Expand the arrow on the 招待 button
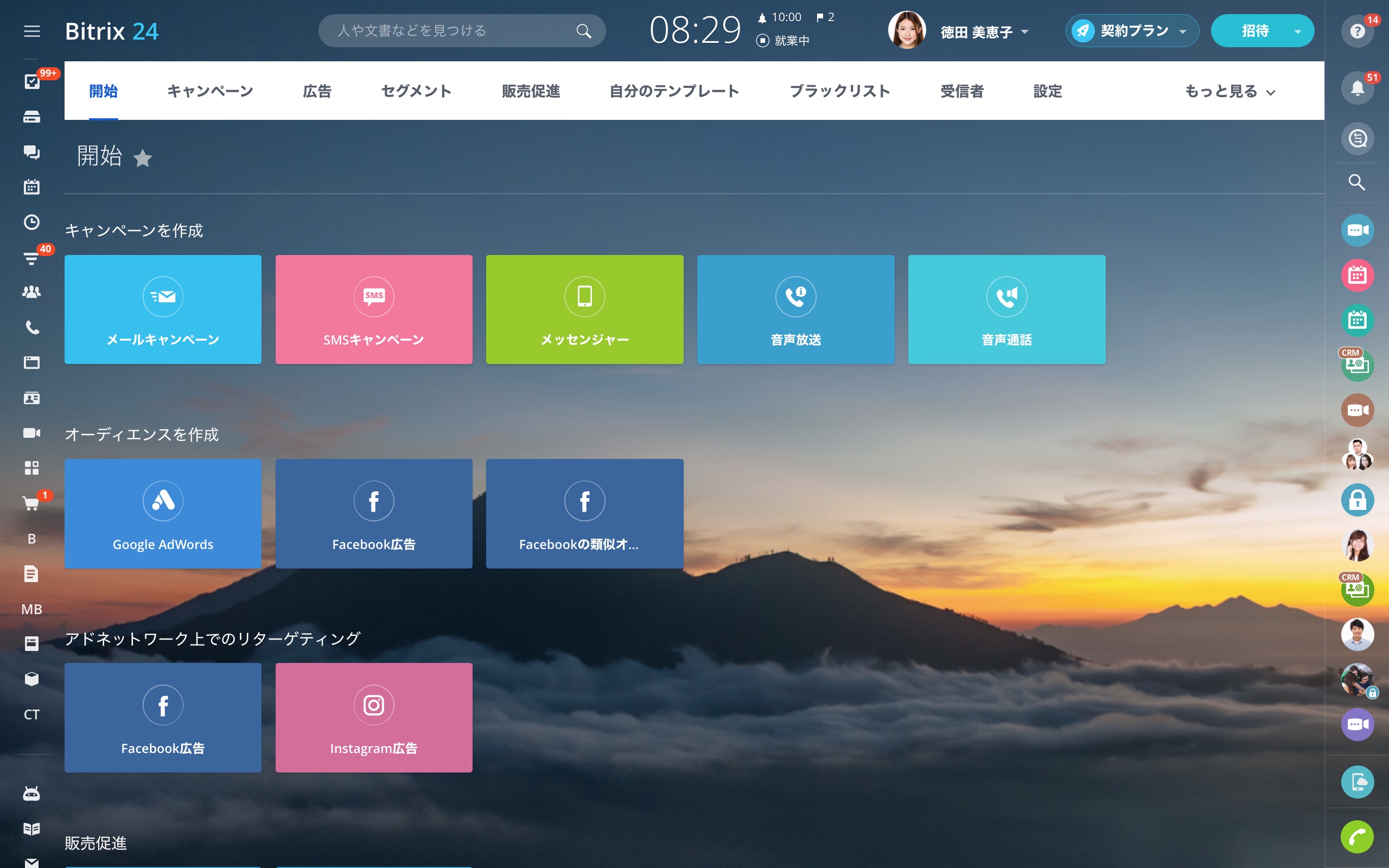 point(1298,31)
